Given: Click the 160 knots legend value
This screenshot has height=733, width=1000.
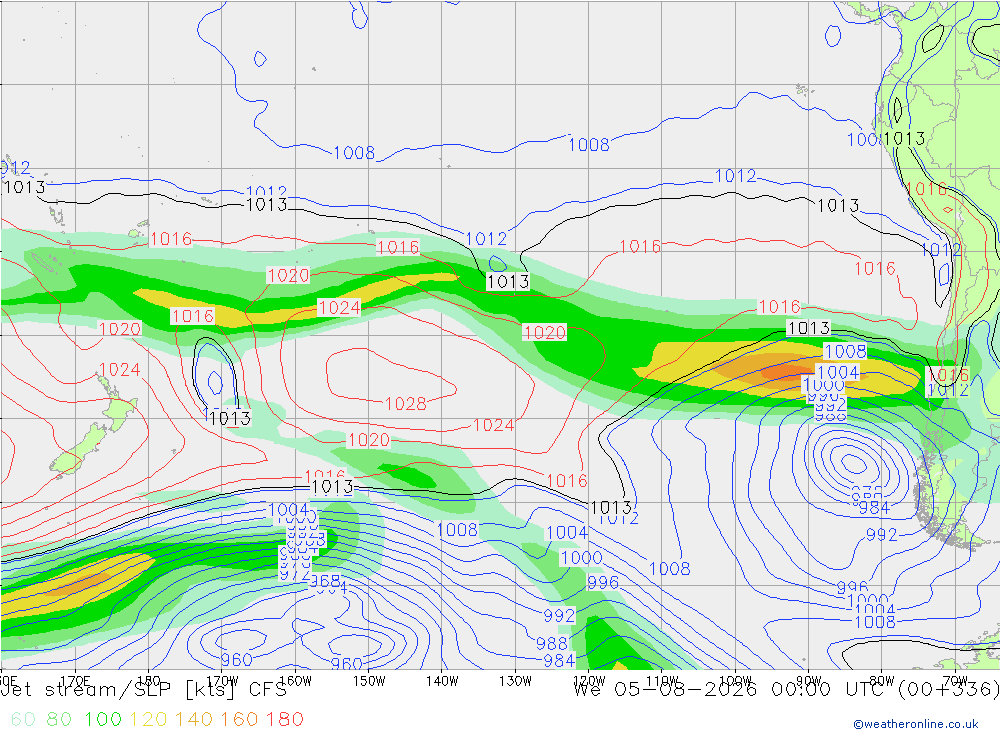Looking at the screenshot, I should [x=239, y=719].
